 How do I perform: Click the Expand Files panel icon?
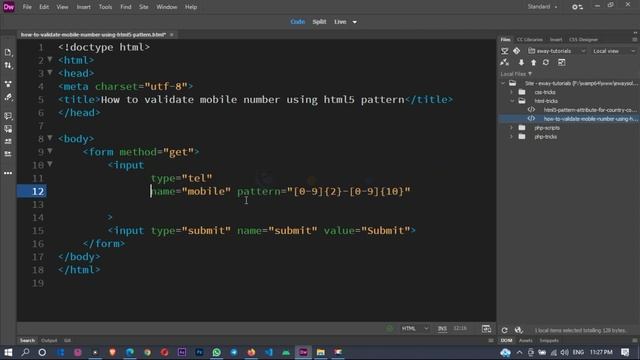click(x=562, y=62)
